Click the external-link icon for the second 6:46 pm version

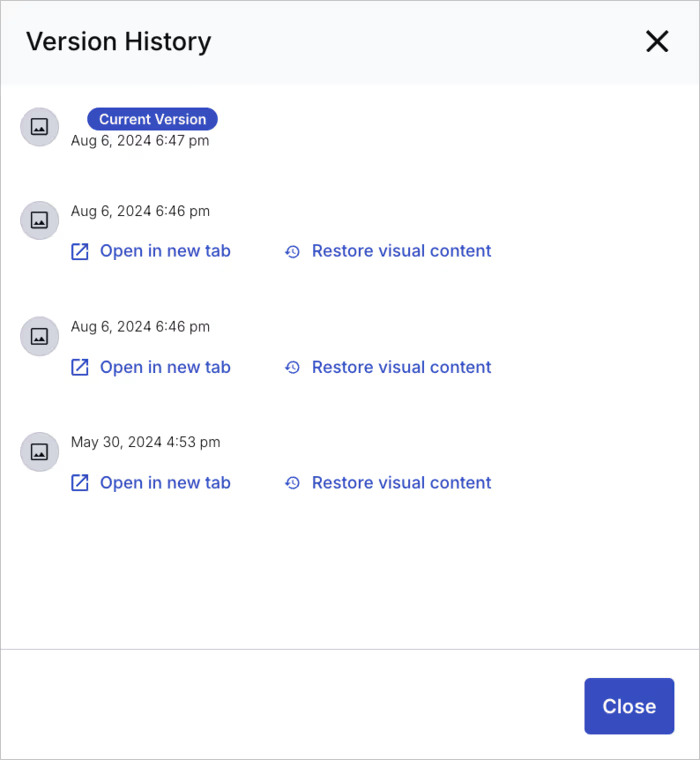[80, 367]
